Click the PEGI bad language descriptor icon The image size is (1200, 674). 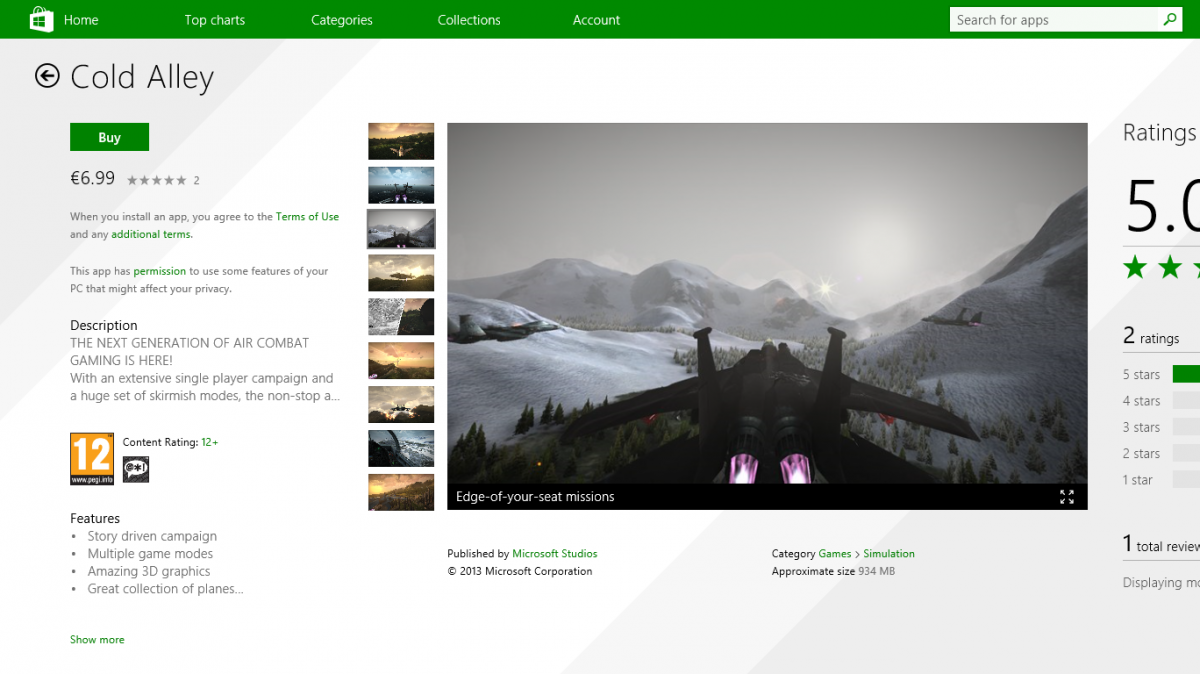136,469
